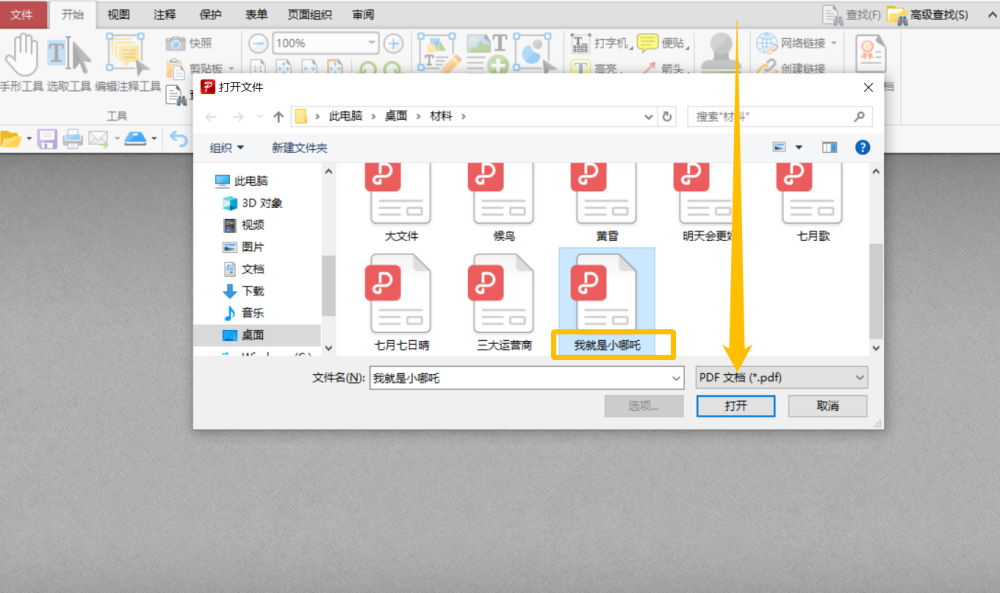The image size is (1000, 593).
Task: Click the Add Image icon in ribbon
Action: 487,52
